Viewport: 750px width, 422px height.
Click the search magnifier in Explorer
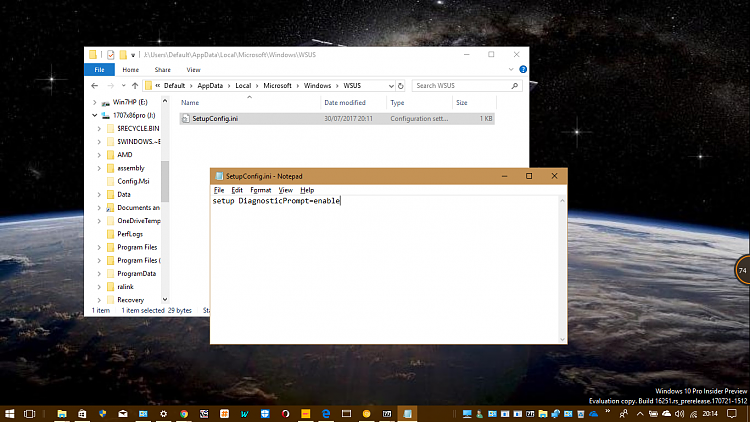pyautogui.click(x=515, y=86)
